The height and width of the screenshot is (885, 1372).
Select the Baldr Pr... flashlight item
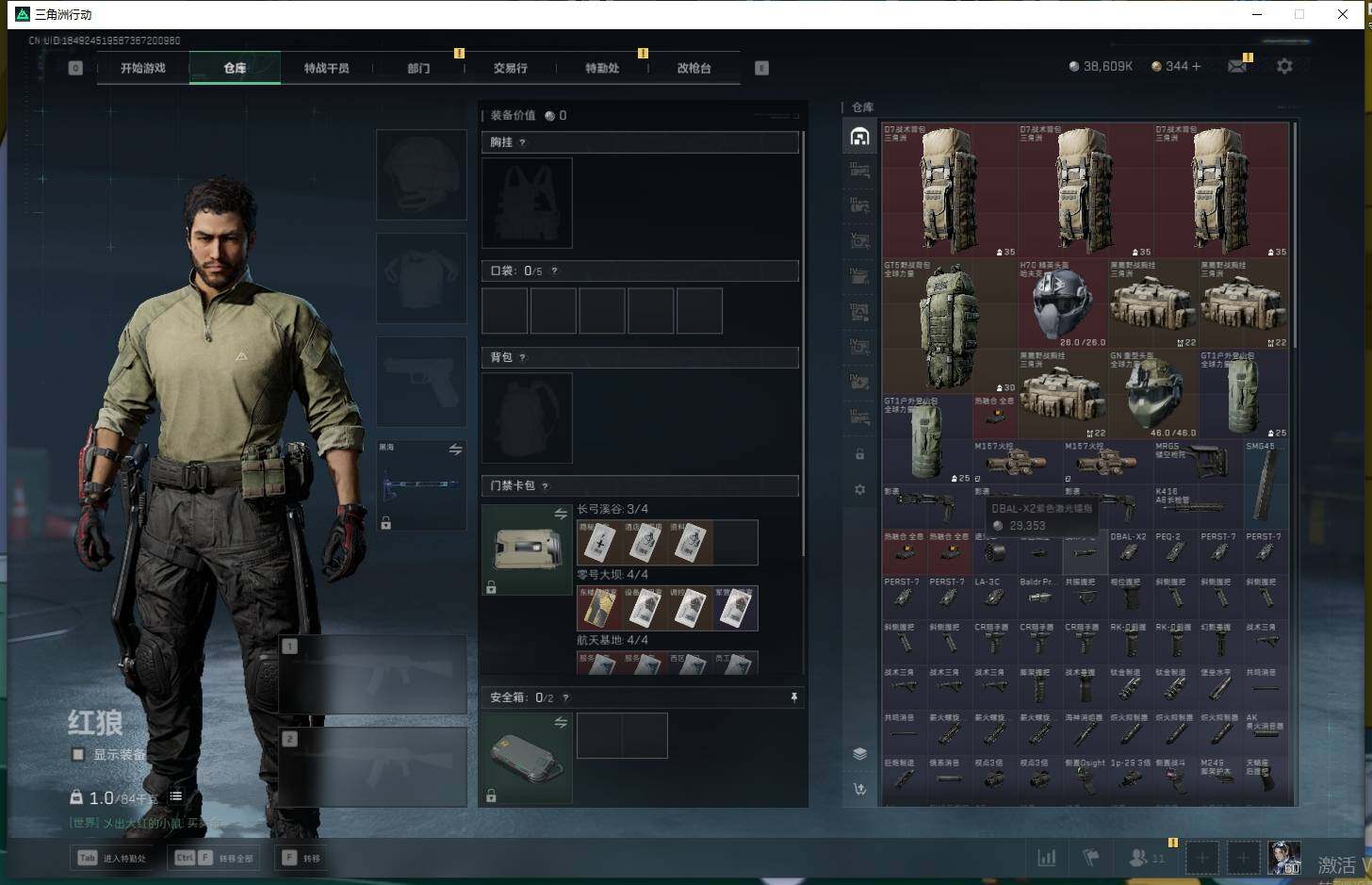(x=1039, y=597)
